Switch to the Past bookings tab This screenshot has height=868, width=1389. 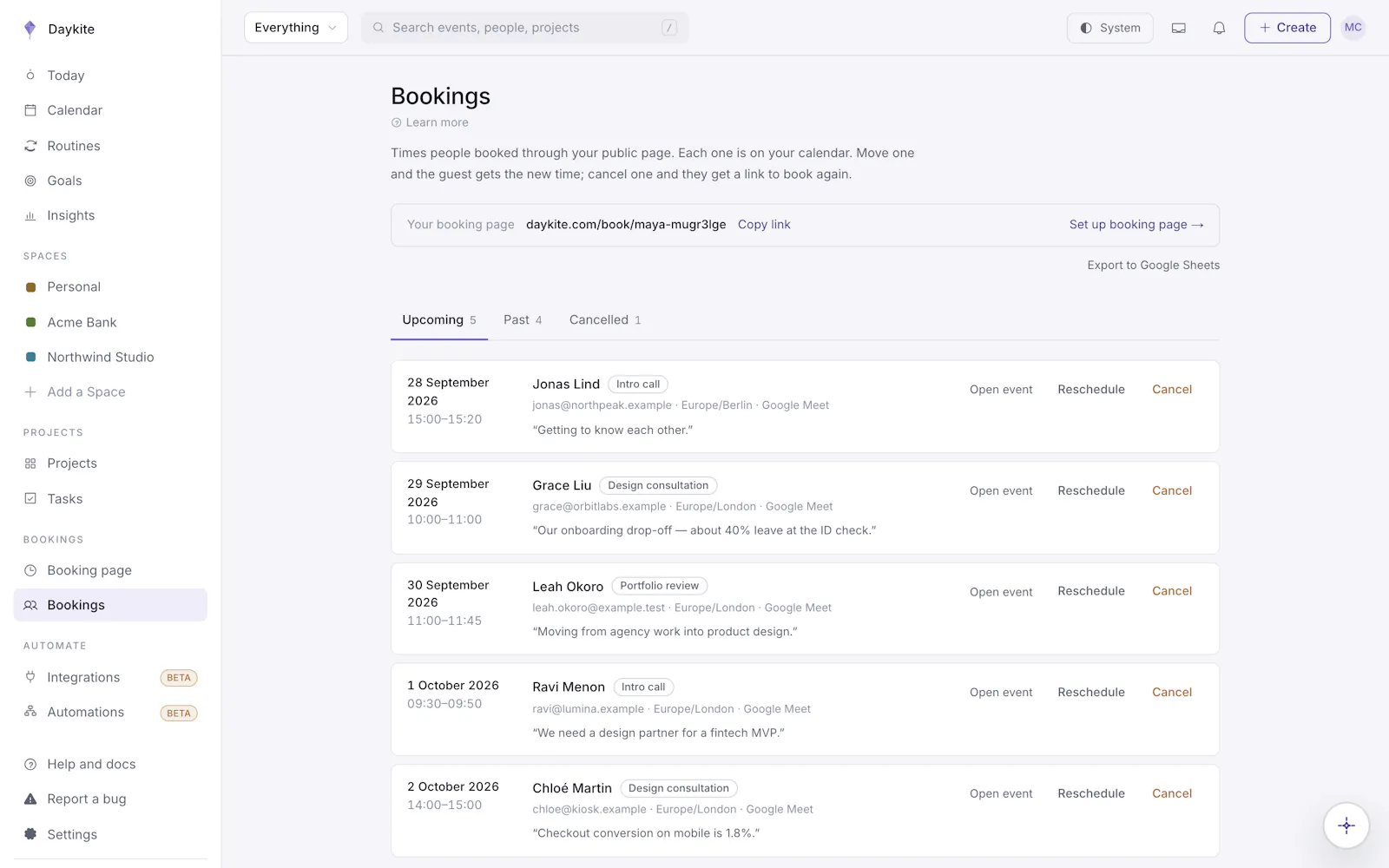[523, 320]
